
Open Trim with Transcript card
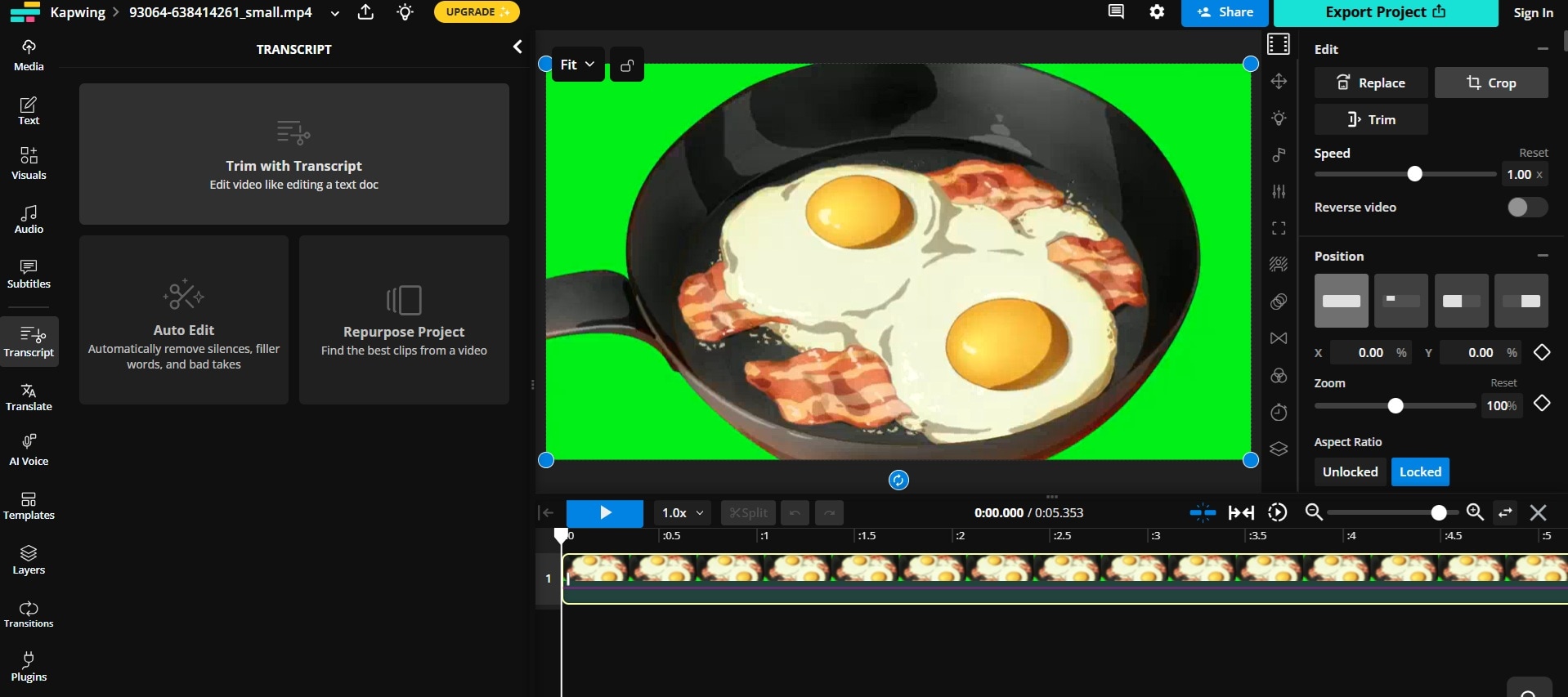(294, 154)
